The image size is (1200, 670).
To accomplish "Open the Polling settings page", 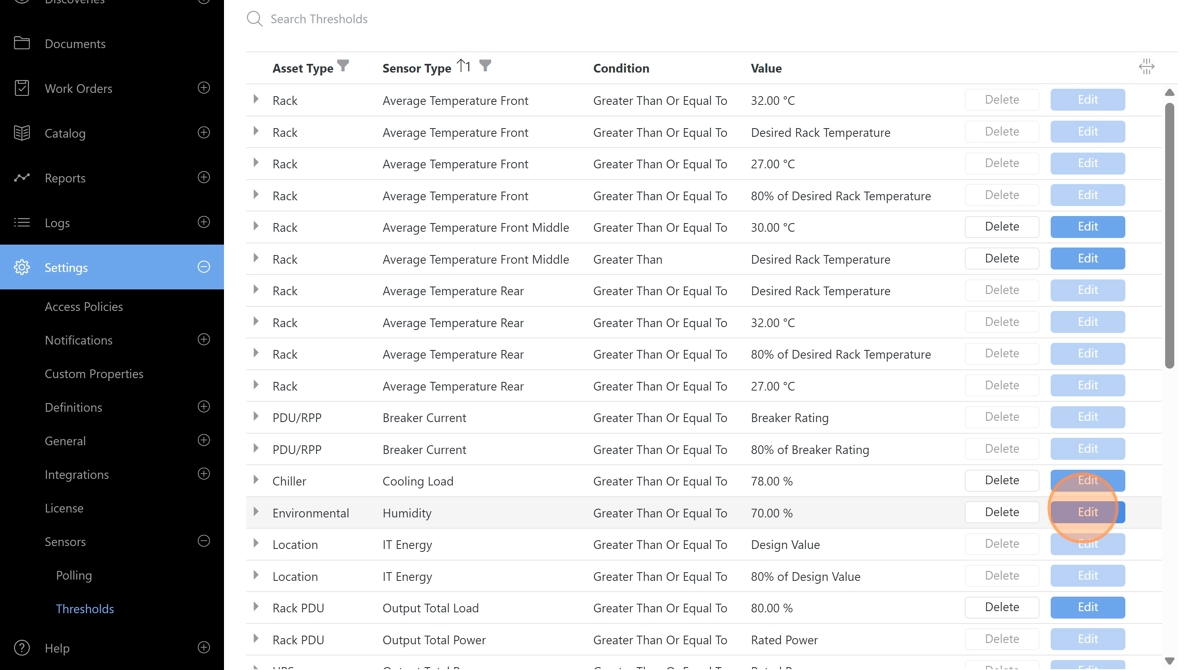I will click(74, 575).
